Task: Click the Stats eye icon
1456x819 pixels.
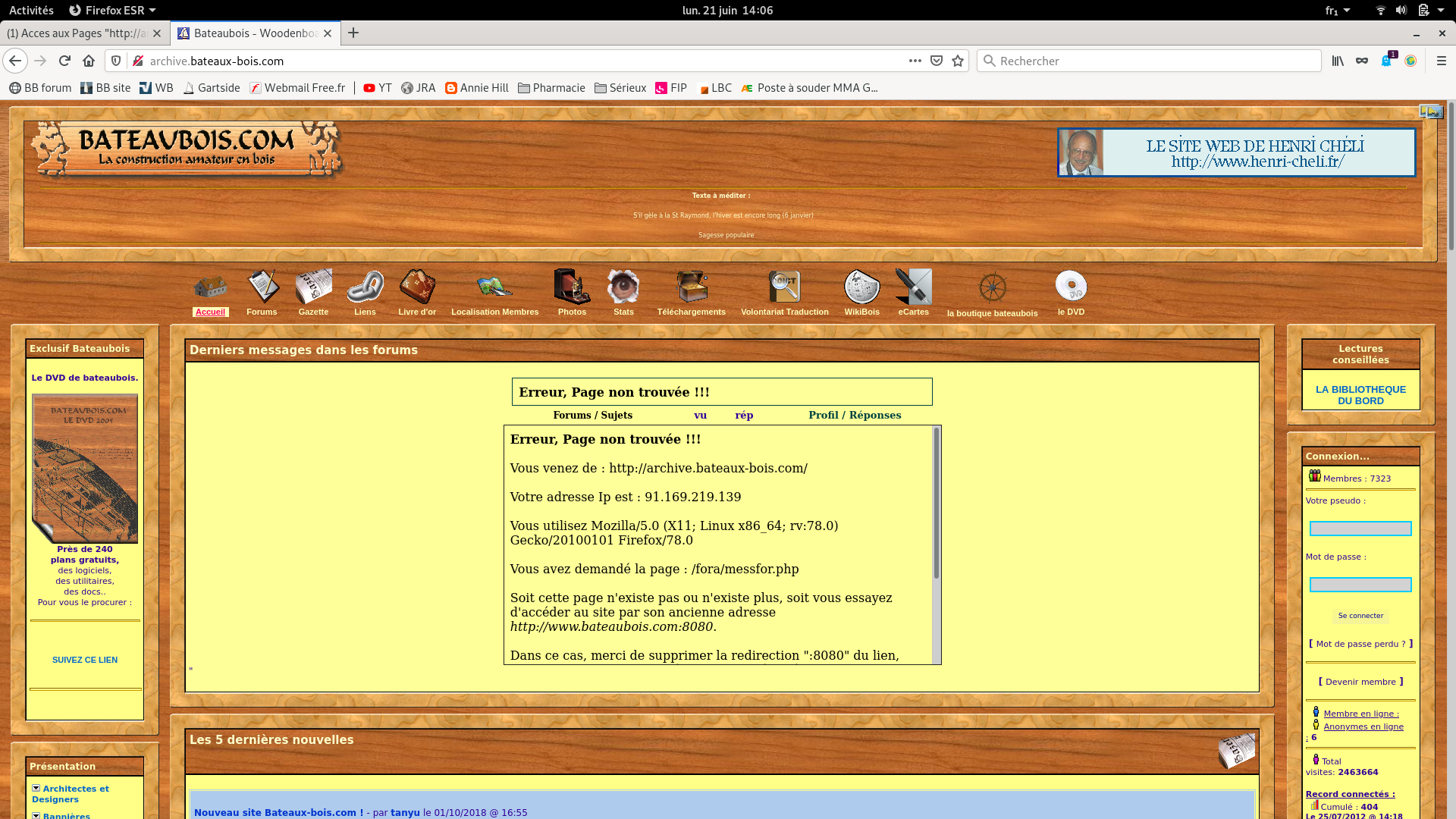Action: [623, 287]
